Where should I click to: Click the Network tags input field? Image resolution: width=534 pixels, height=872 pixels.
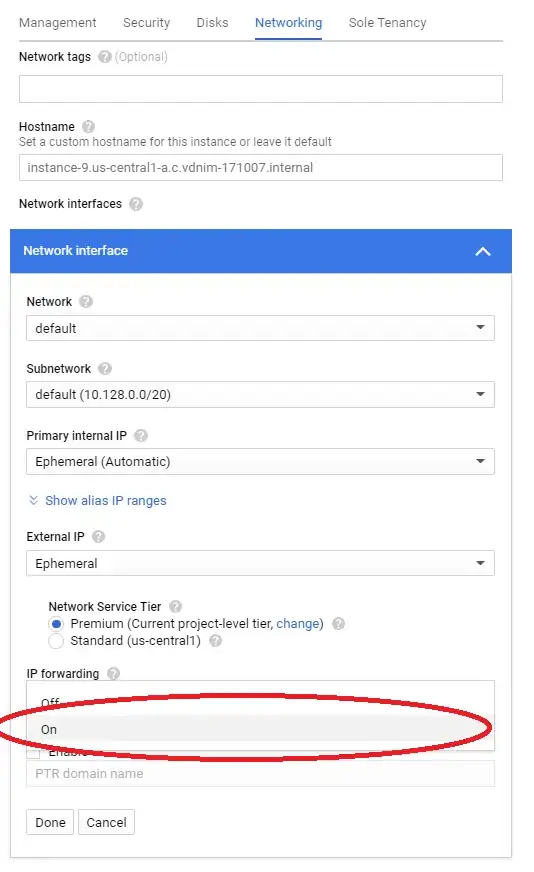pyautogui.click(x=261, y=89)
